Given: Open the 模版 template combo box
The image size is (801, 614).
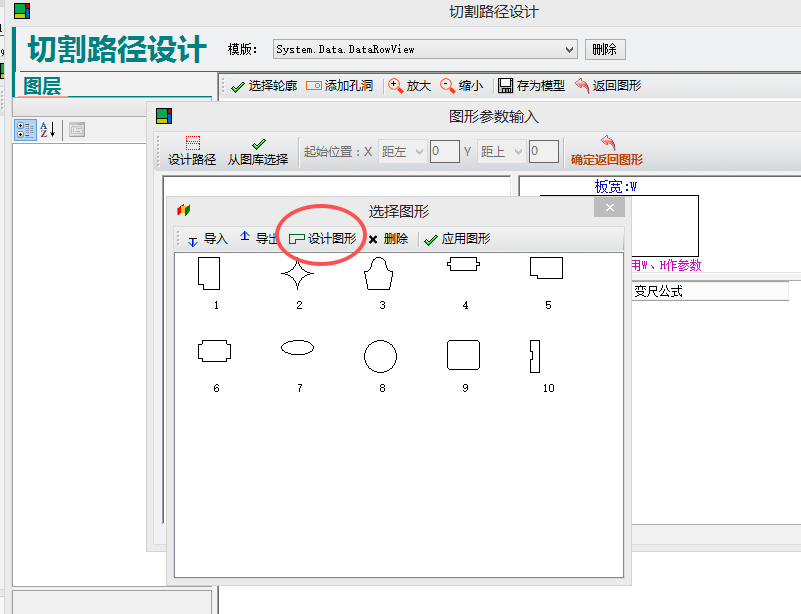Looking at the screenshot, I should [425, 50].
